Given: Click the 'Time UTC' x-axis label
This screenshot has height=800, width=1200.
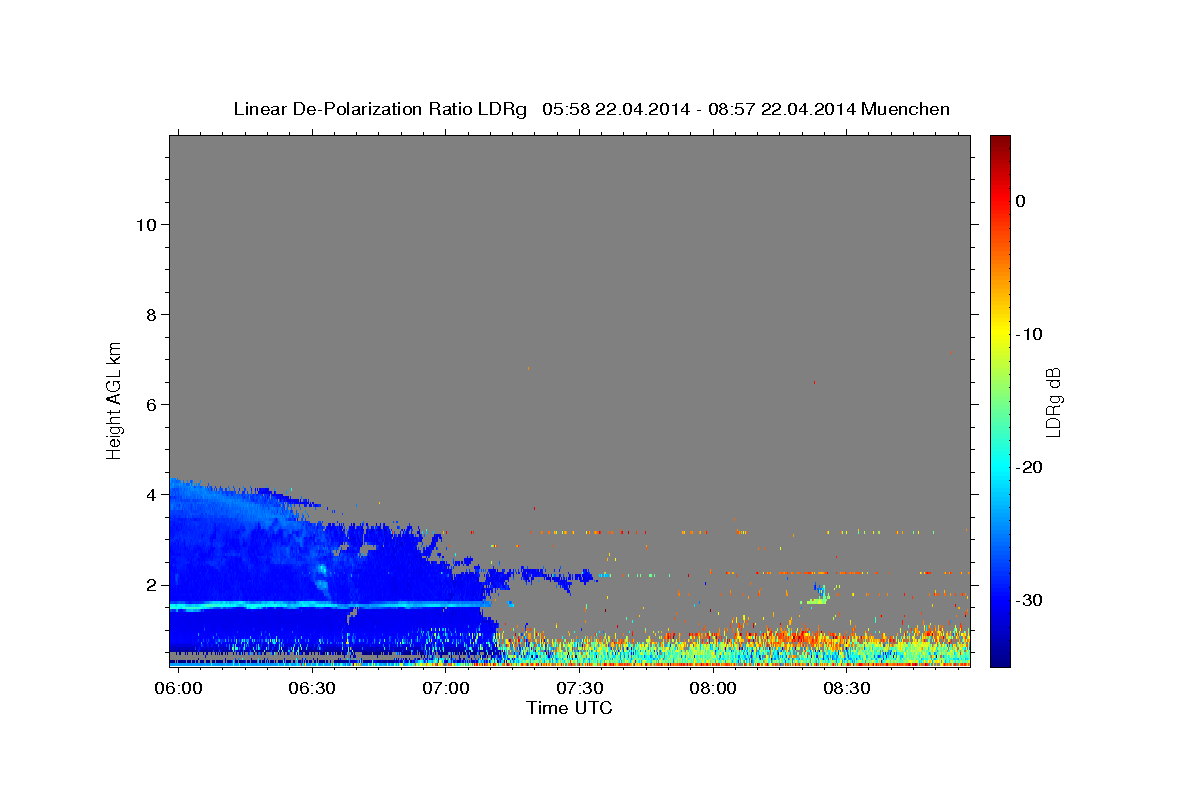Looking at the screenshot, I should point(569,708).
